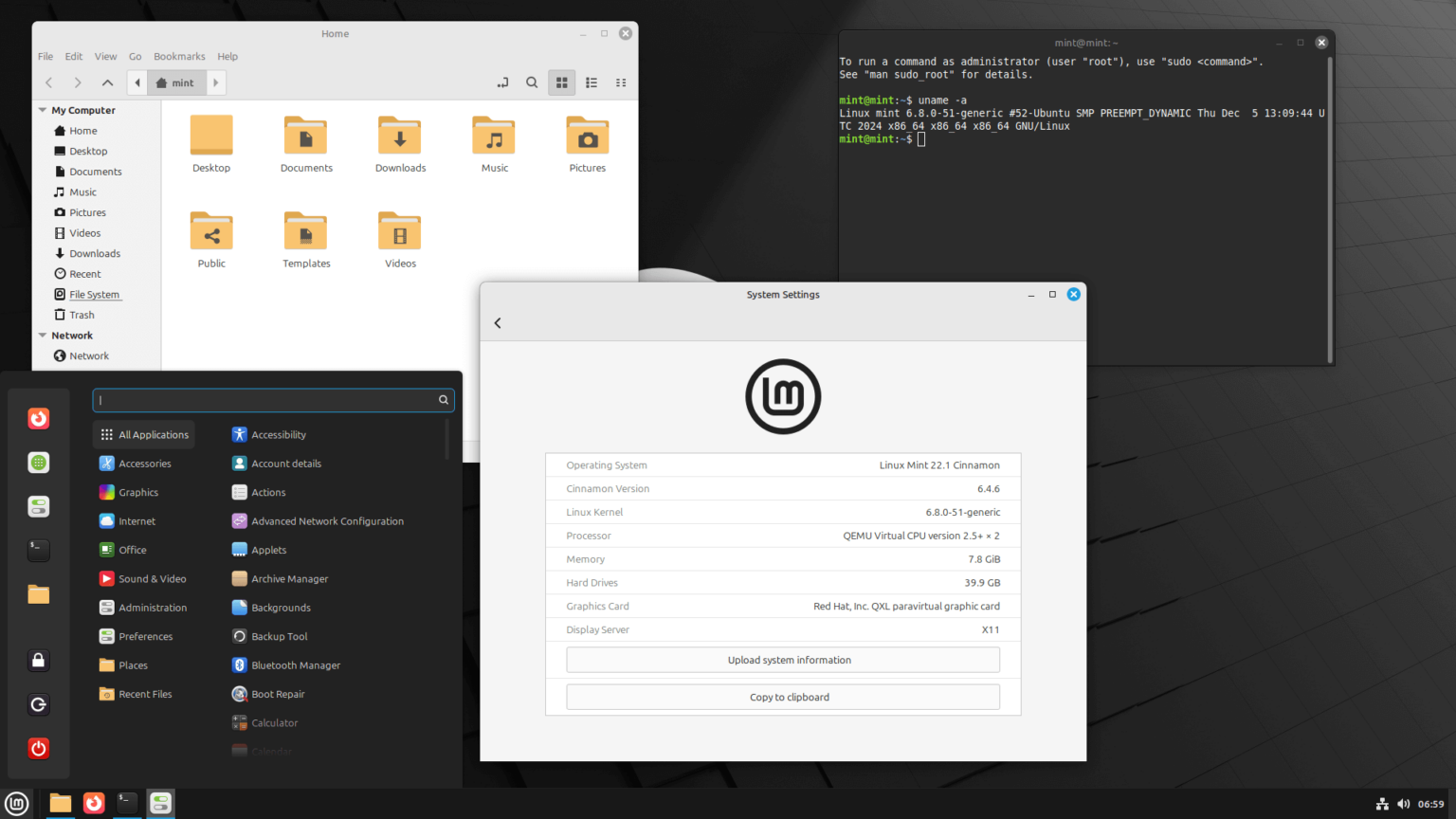
Task: Click the application menu search field
Action: pyautogui.click(x=273, y=400)
